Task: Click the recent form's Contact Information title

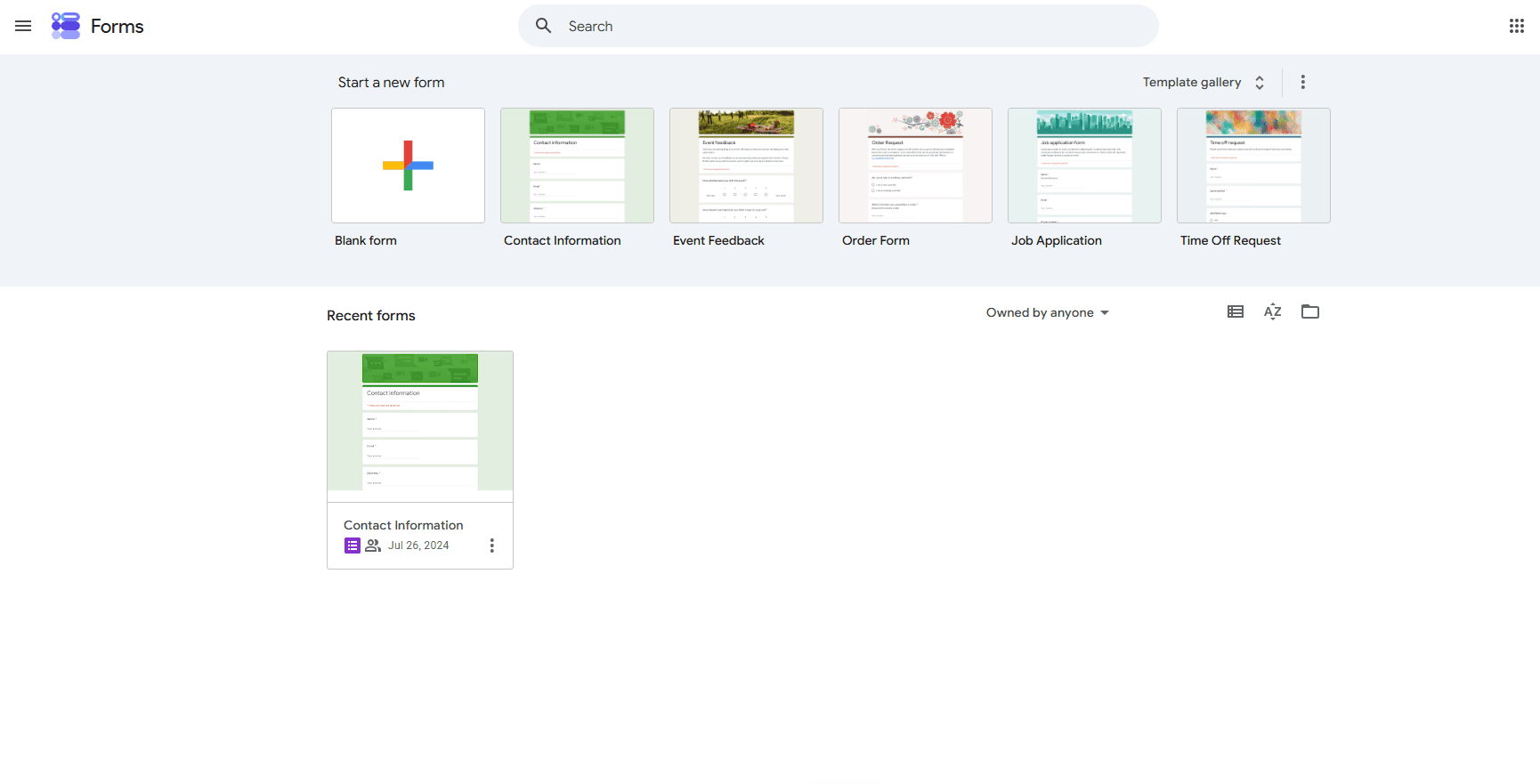Action: tap(403, 525)
